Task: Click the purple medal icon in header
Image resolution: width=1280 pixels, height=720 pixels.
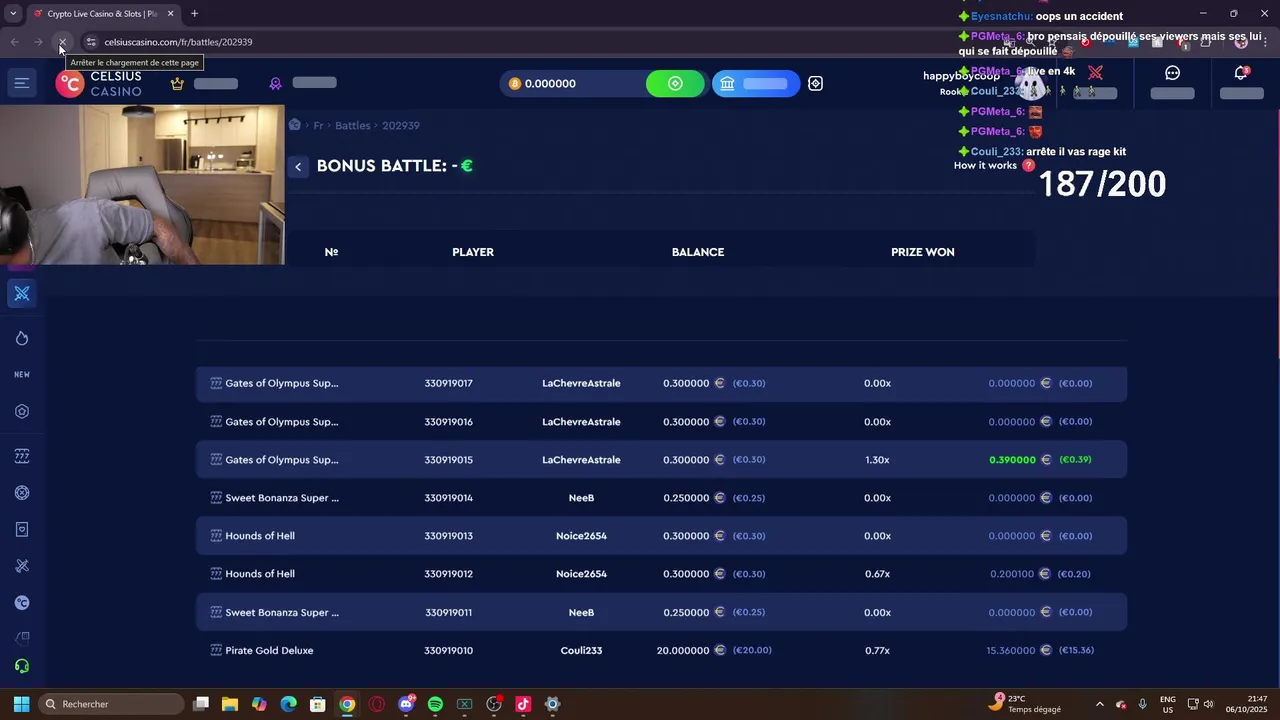Action: click(x=275, y=84)
